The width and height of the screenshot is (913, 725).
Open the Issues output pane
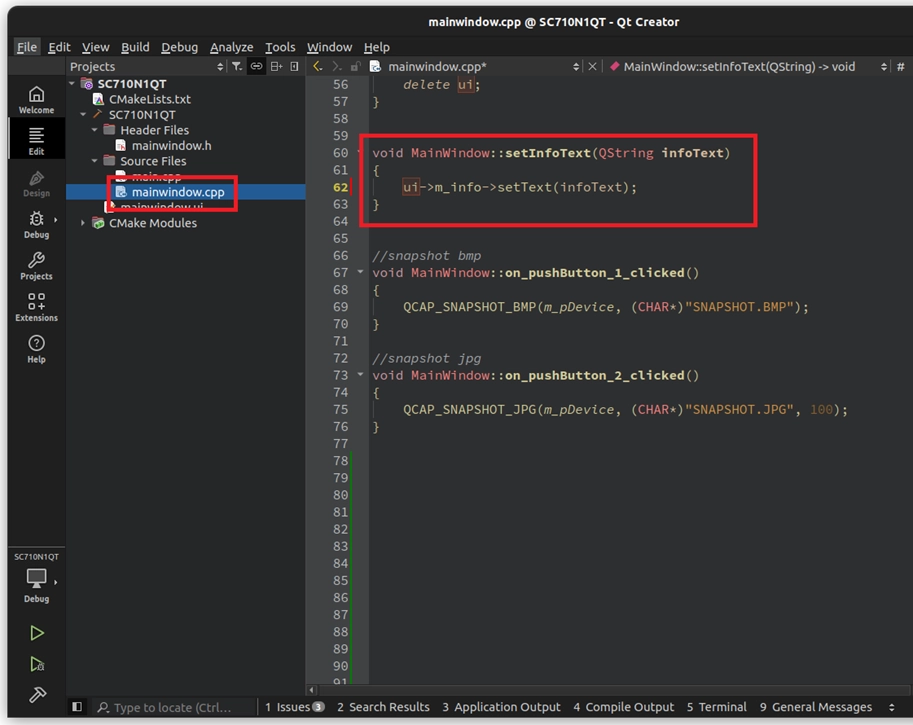tap(294, 707)
